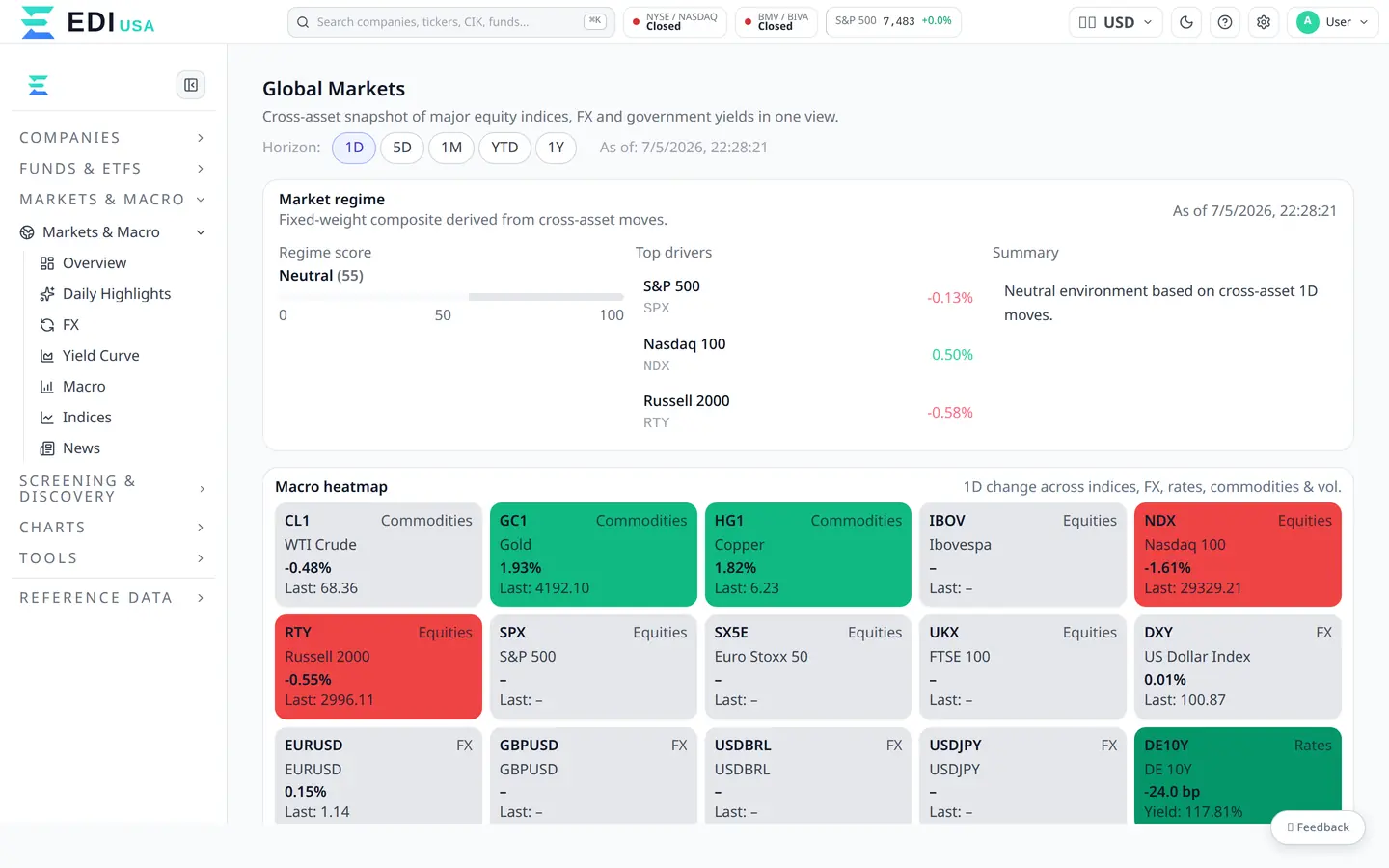Open settings gear icon
Image resolution: width=1389 pixels, height=868 pixels.
1264,22
